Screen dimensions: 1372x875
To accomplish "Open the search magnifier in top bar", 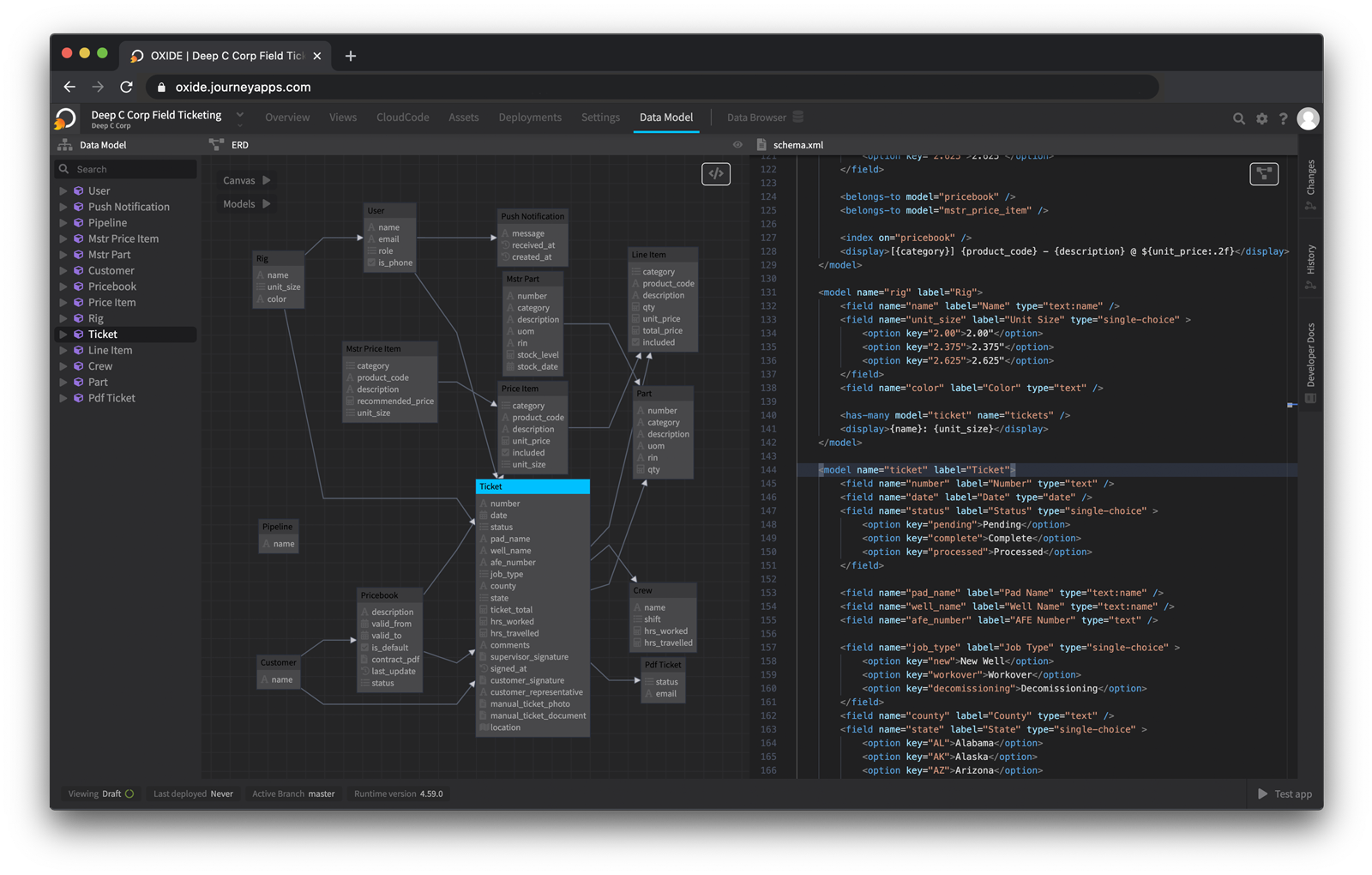I will [1238, 118].
